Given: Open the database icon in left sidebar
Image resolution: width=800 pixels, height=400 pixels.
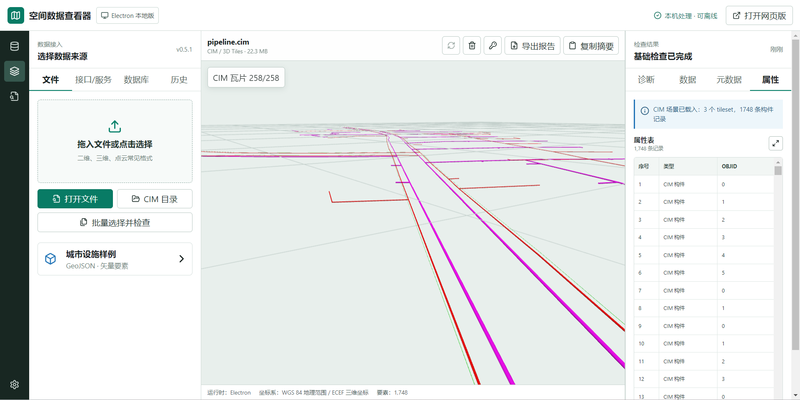Looking at the screenshot, I should 14,46.
